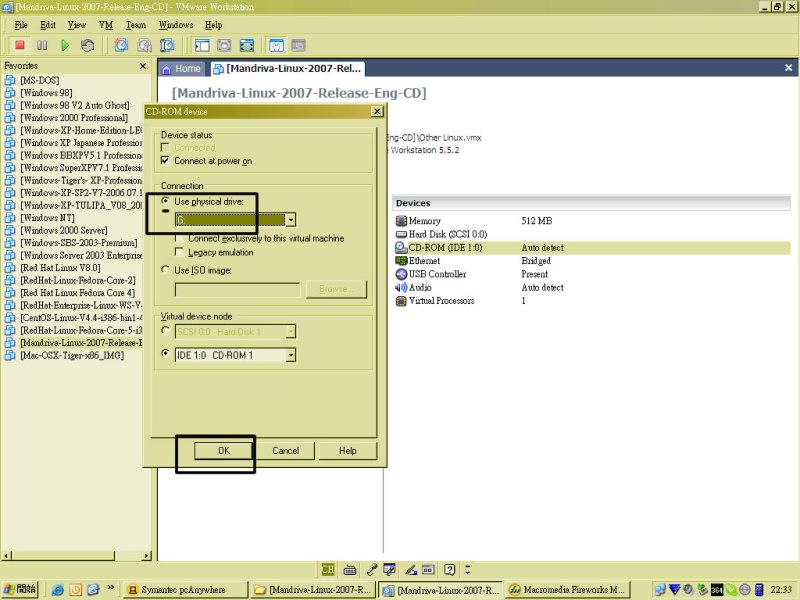
Task: Select [Red Hat Linux V8.0] in Favorites
Action: point(60,268)
